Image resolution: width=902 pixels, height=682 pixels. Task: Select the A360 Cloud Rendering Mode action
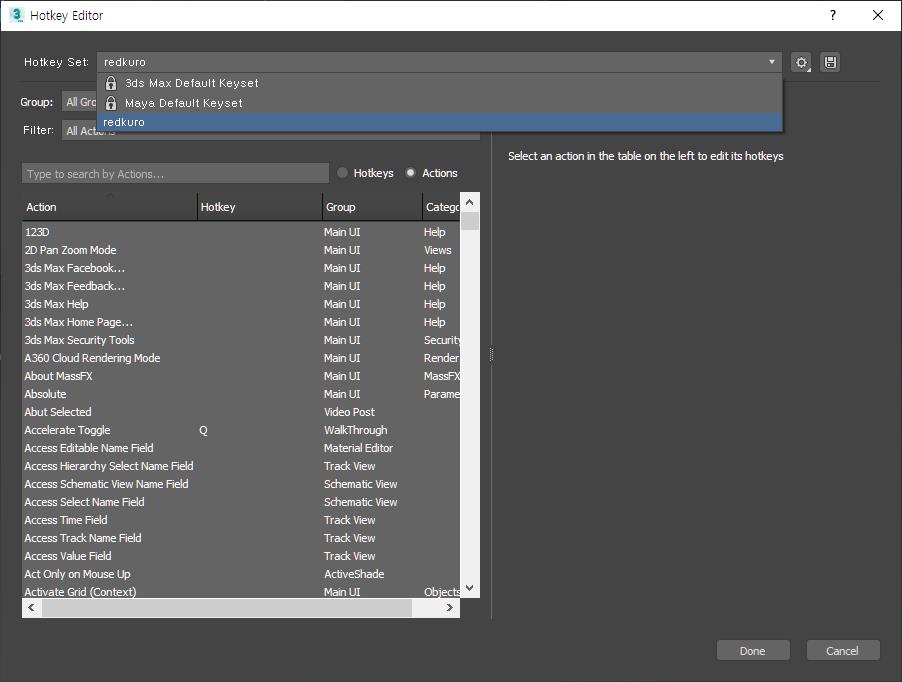241,358
